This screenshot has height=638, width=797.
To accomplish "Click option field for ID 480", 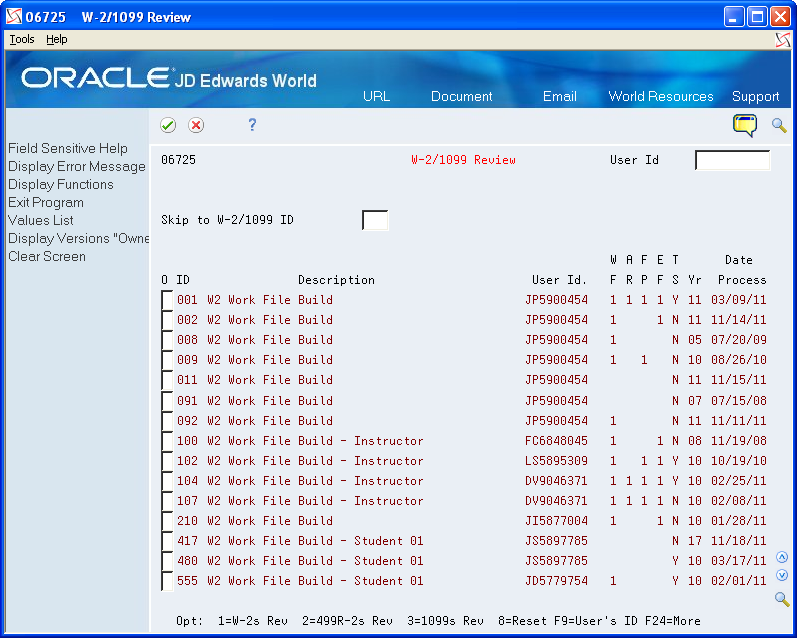I will coord(167,561).
